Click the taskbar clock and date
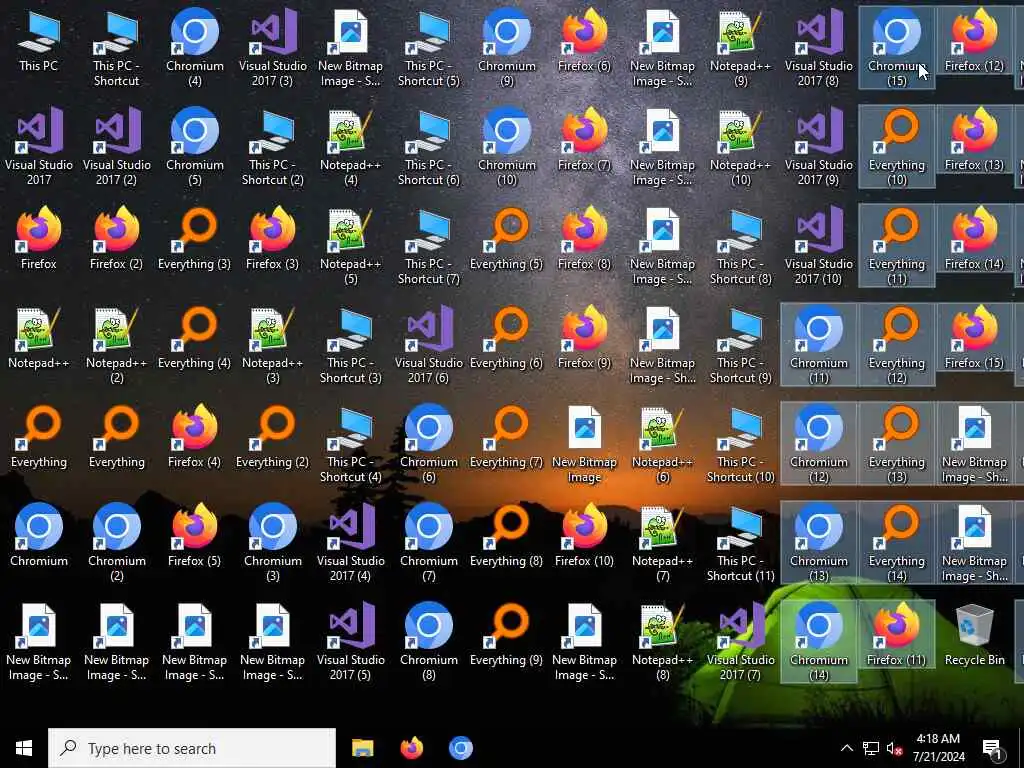 click(938, 748)
